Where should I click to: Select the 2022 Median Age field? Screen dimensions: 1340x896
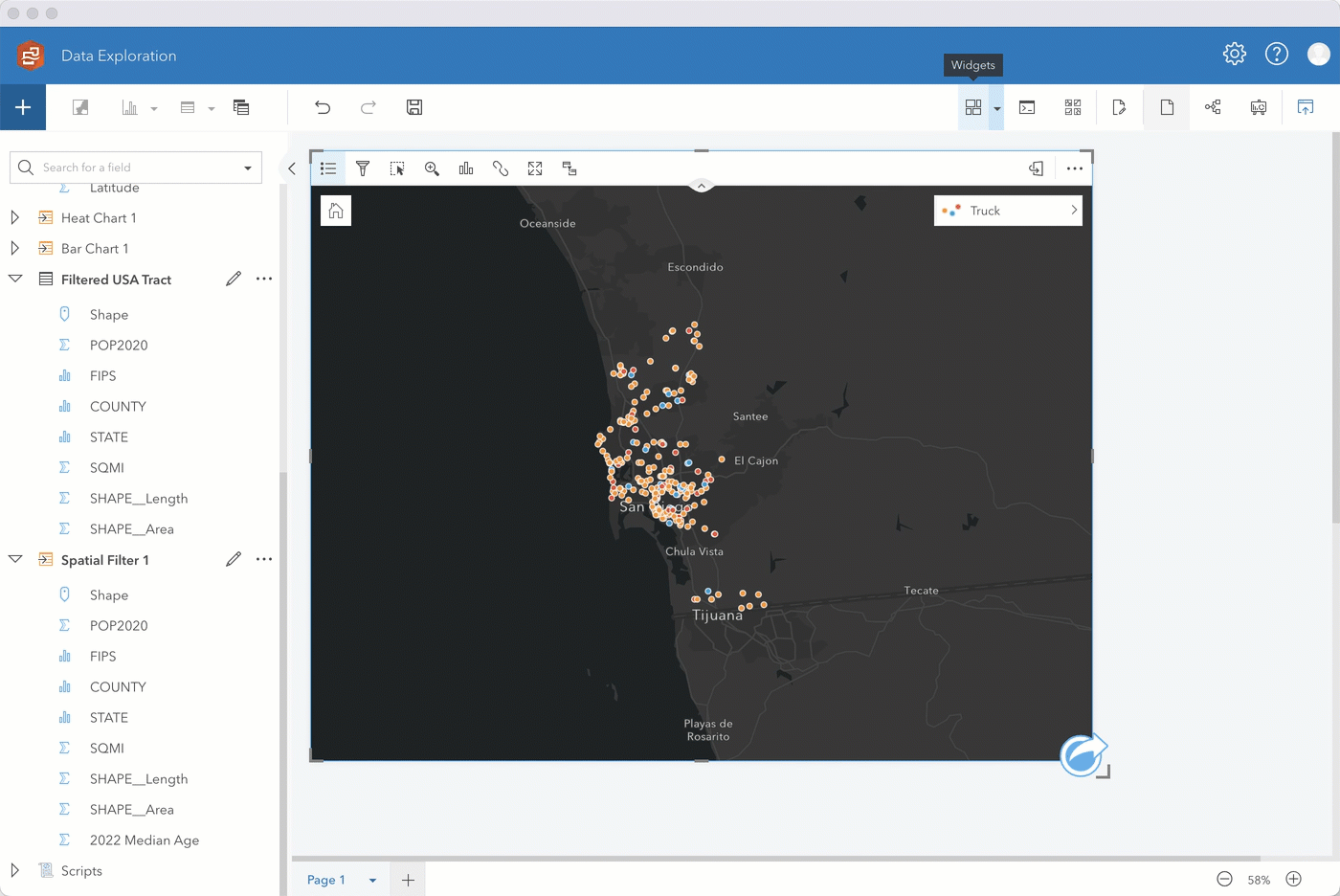145,840
